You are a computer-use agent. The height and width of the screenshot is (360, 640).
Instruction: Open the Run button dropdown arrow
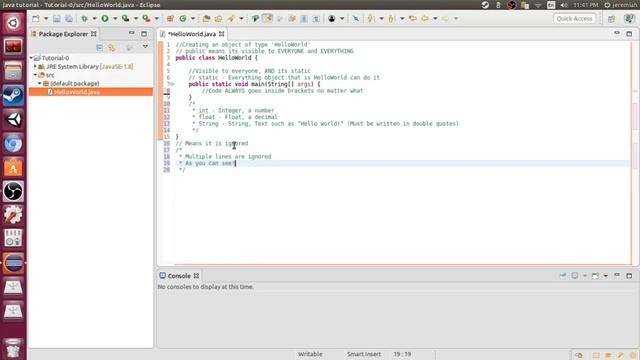(x=115, y=18)
